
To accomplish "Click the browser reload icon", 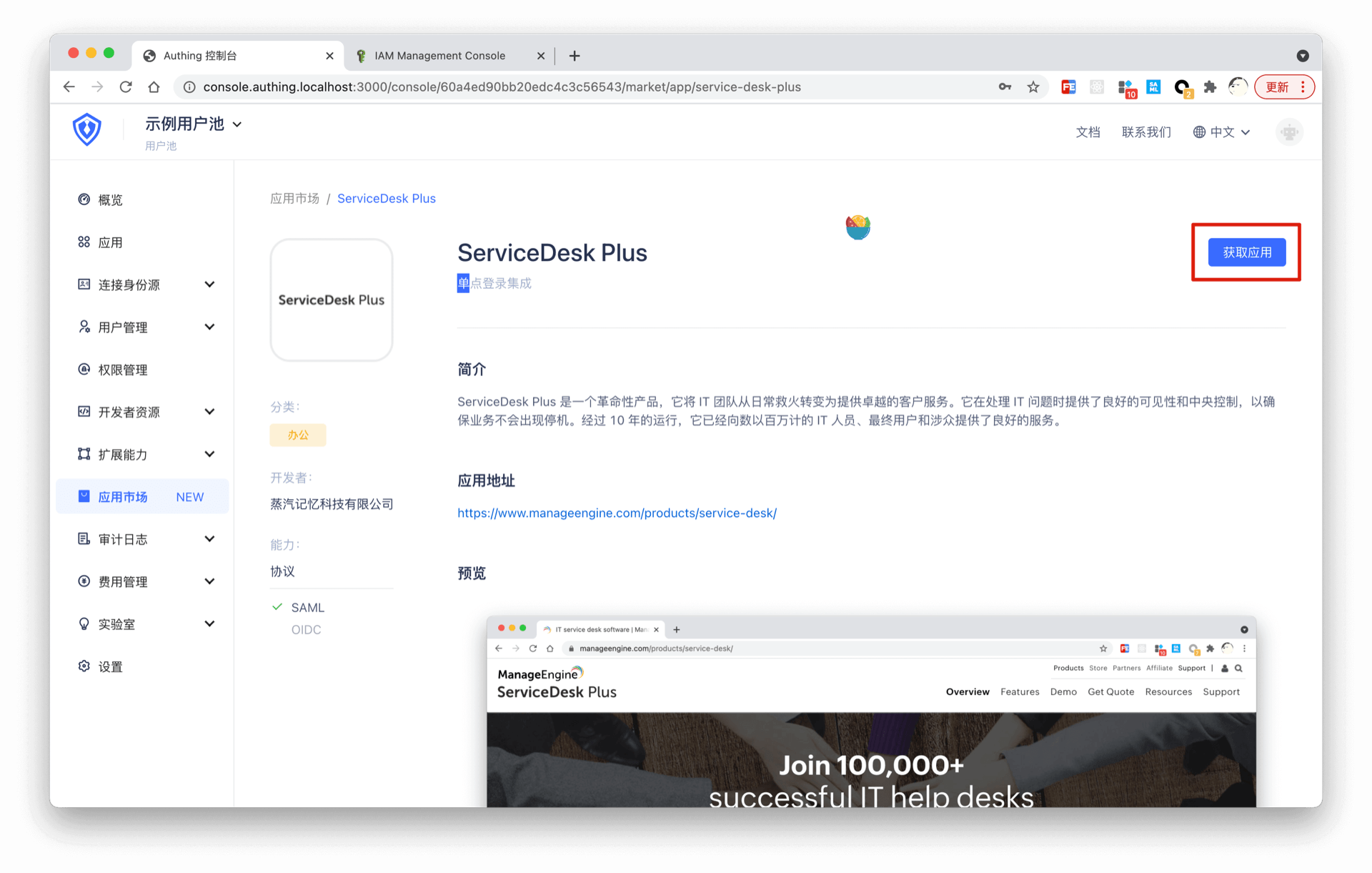I will click(126, 87).
